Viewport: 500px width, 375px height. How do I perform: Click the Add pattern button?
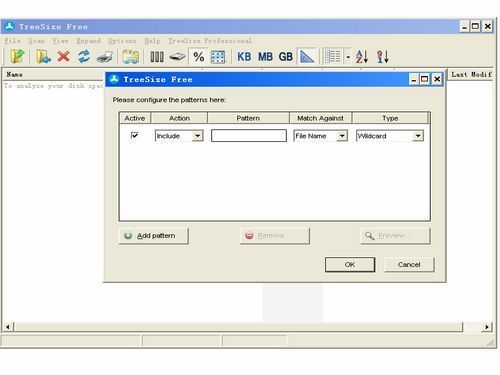[154, 236]
